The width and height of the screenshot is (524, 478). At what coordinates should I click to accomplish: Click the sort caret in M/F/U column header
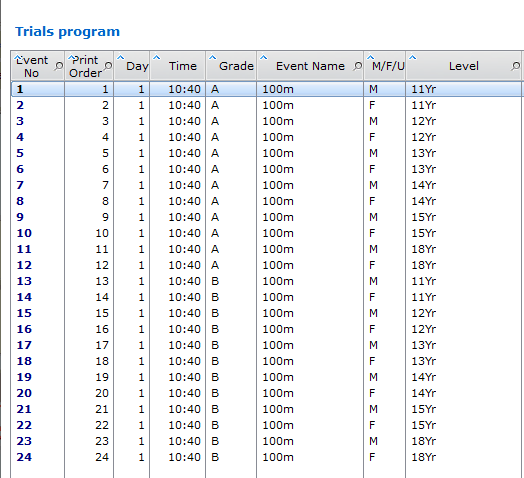(370, 58)
